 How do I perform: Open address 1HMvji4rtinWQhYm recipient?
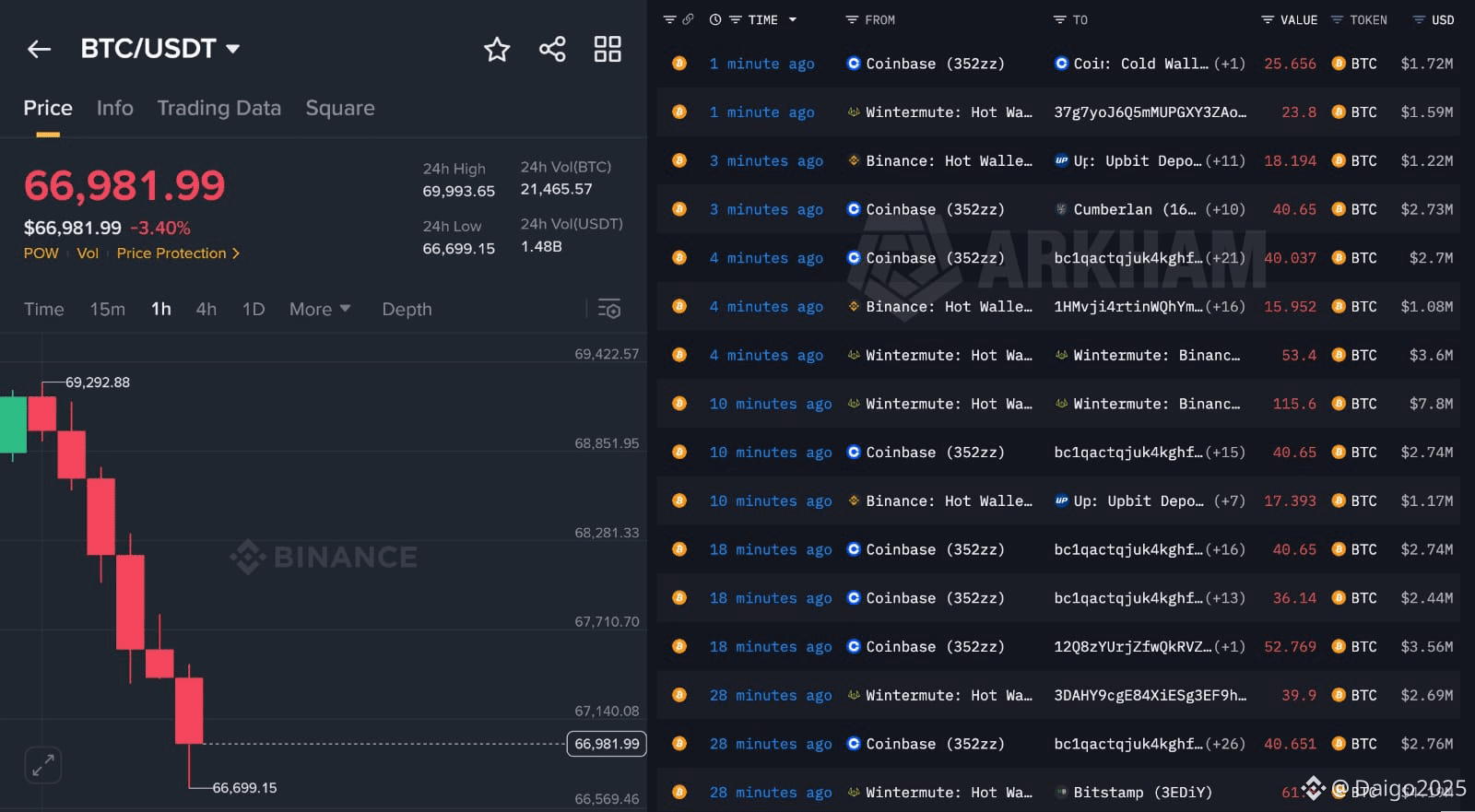(1127, 307)
